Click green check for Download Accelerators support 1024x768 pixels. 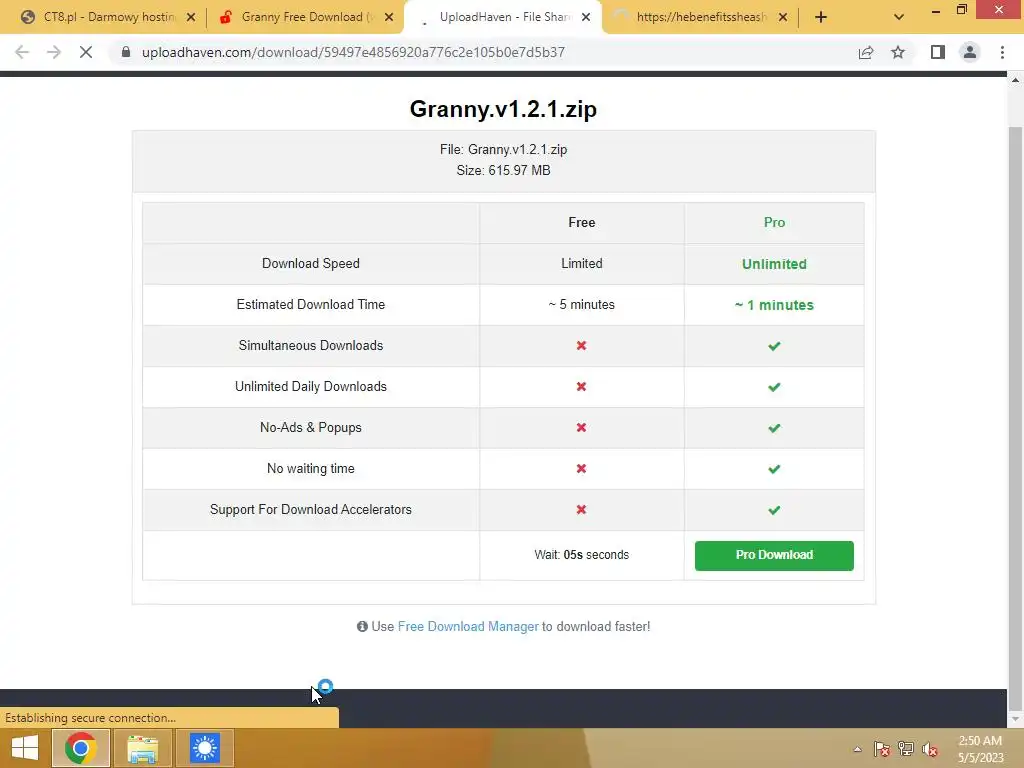[x=774, y=510]
